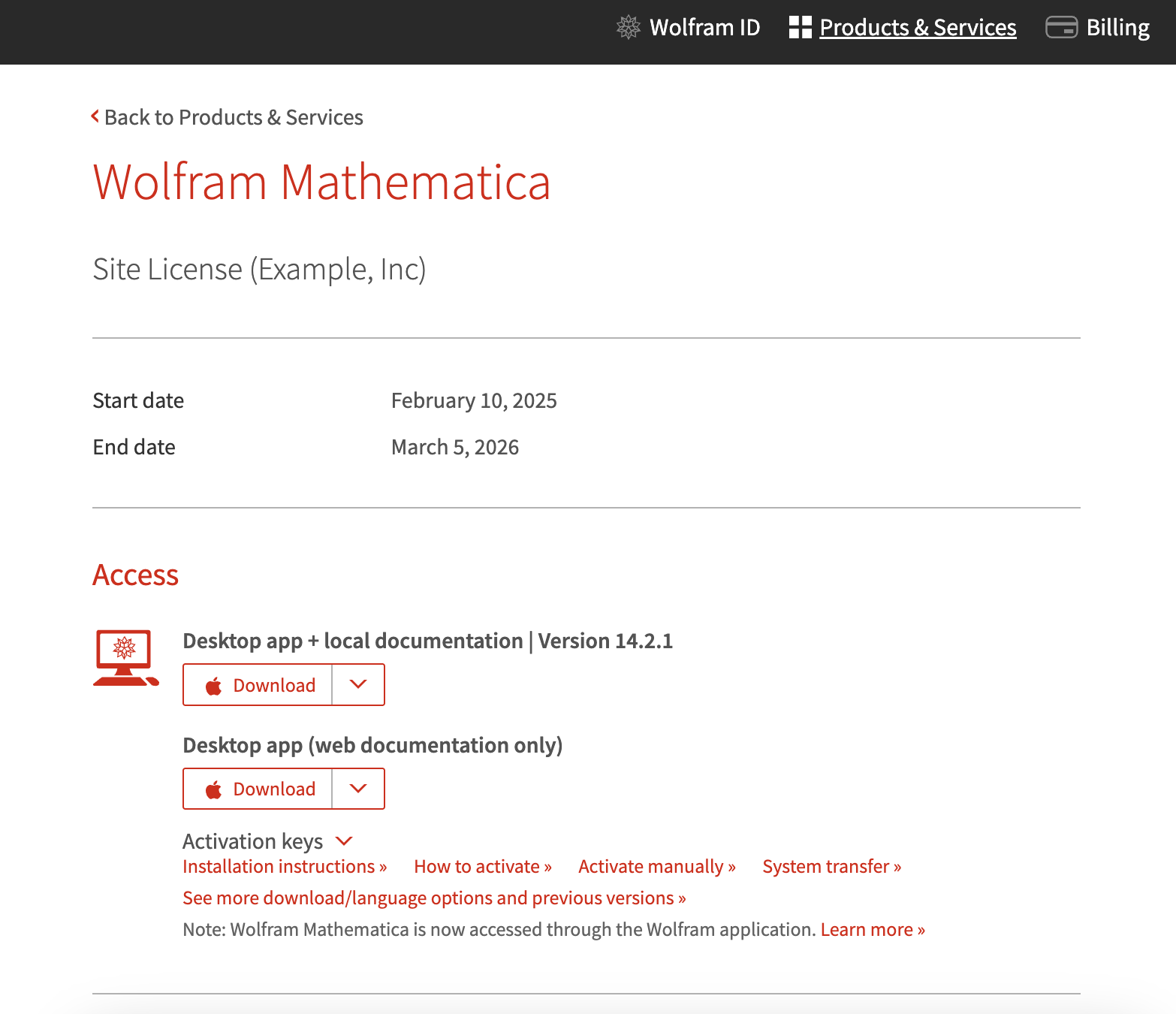Click the System transfer link
This screenshot has height=1014, width=1176.
831,867
